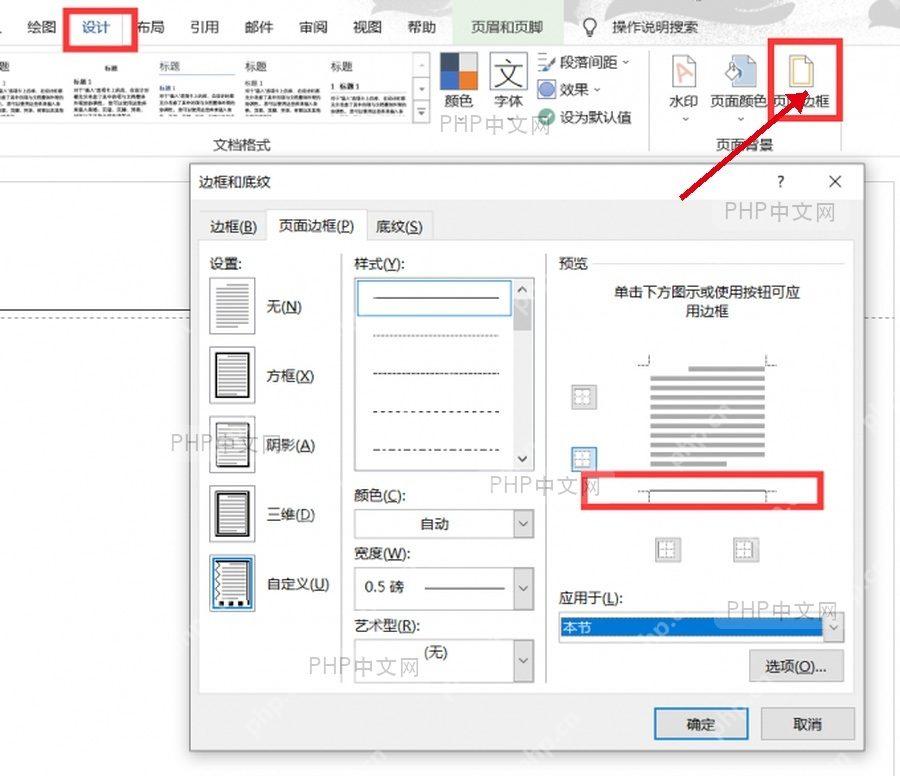This screenshot has height=776, width=900.
Task: Select the 3-D (三维) border setting icon
Action: 232,514
